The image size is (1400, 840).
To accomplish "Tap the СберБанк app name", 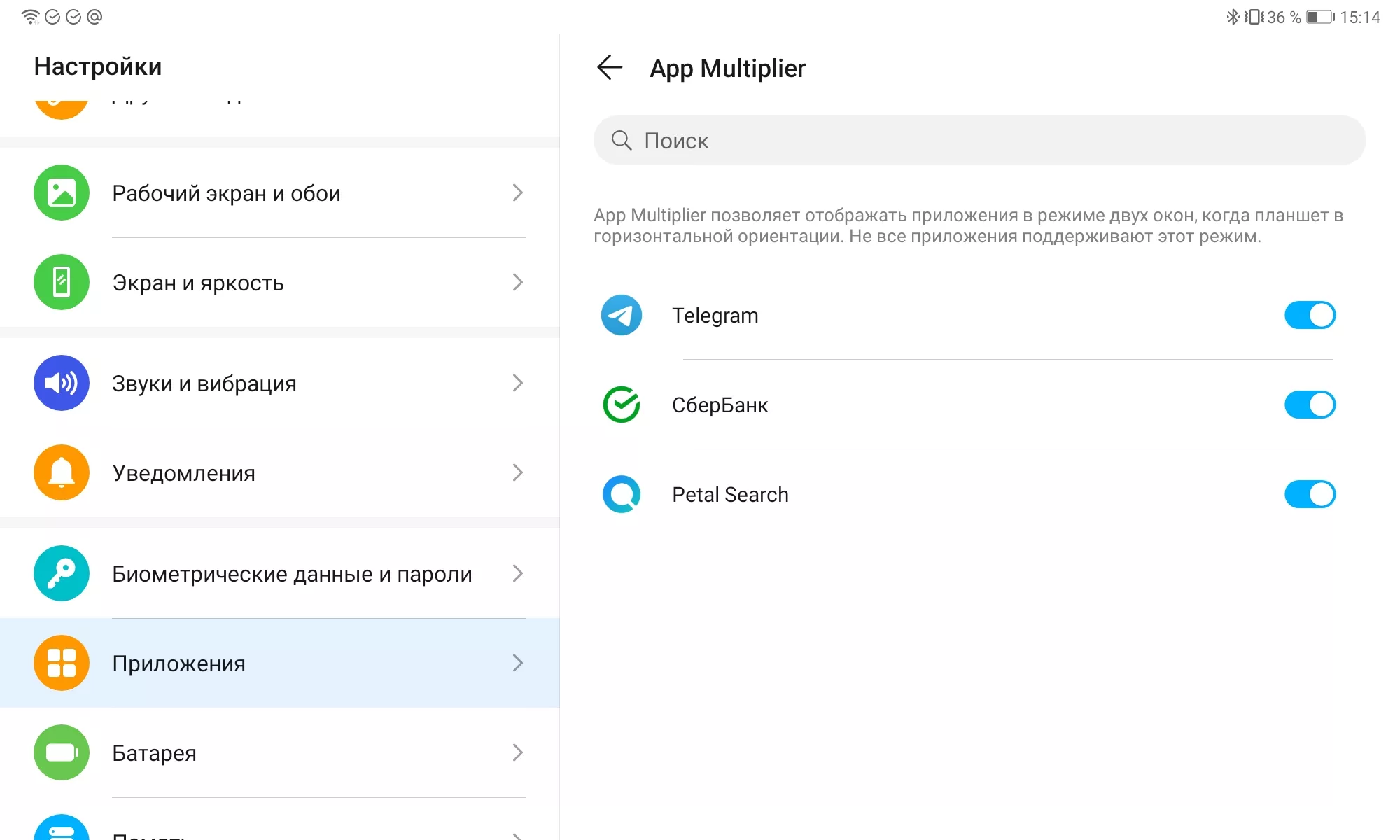I will pyautogui.click(x=720, y=405).
